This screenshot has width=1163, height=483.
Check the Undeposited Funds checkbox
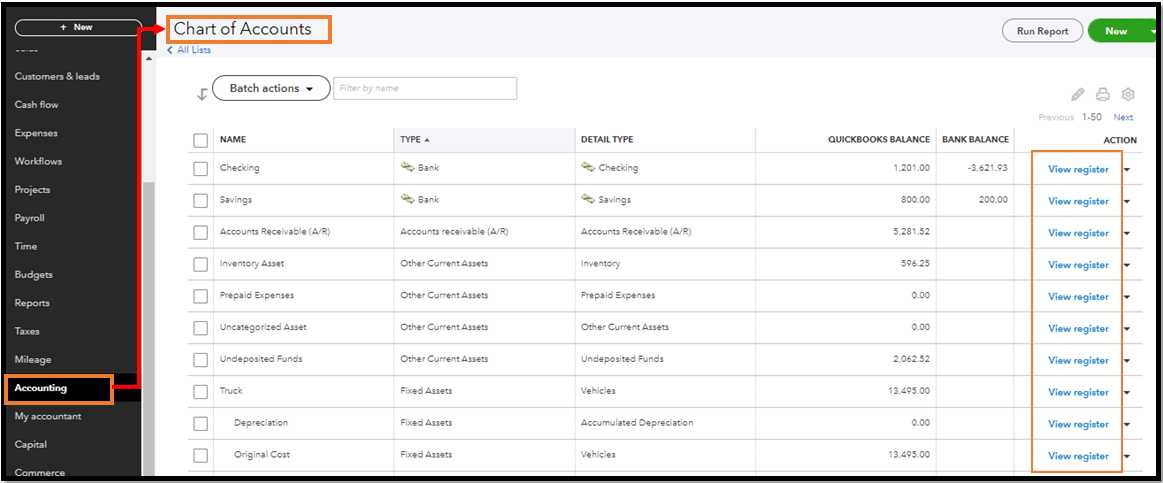point(200,361)
